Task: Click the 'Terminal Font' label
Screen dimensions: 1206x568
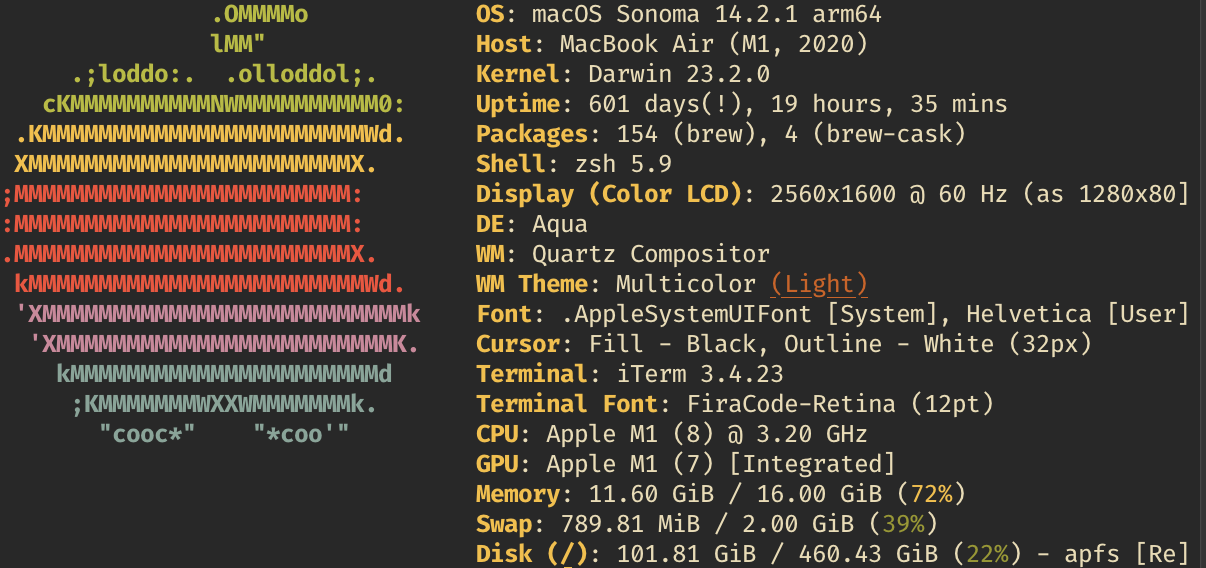Action: (x=567, y=405)
